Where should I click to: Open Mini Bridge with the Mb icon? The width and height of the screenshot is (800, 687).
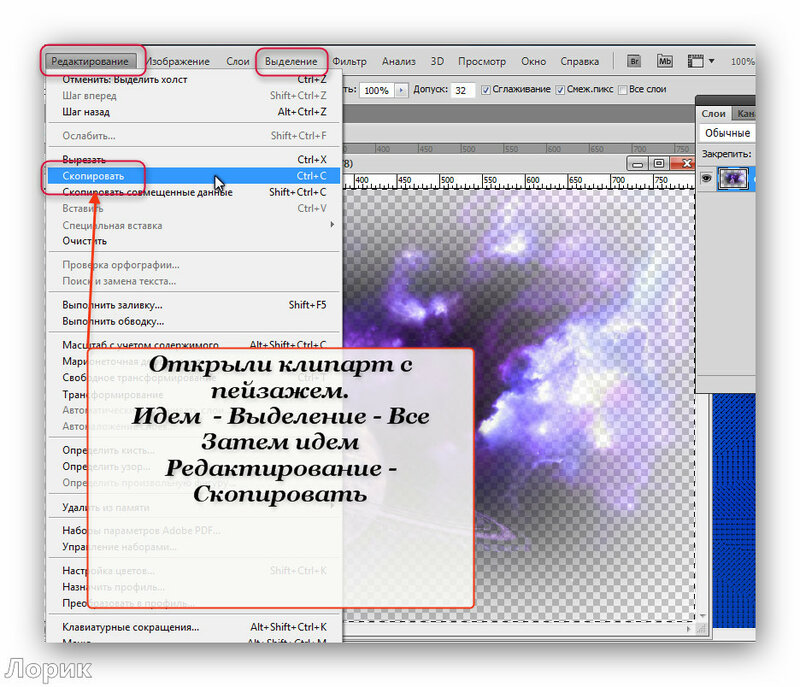(664, 61)
